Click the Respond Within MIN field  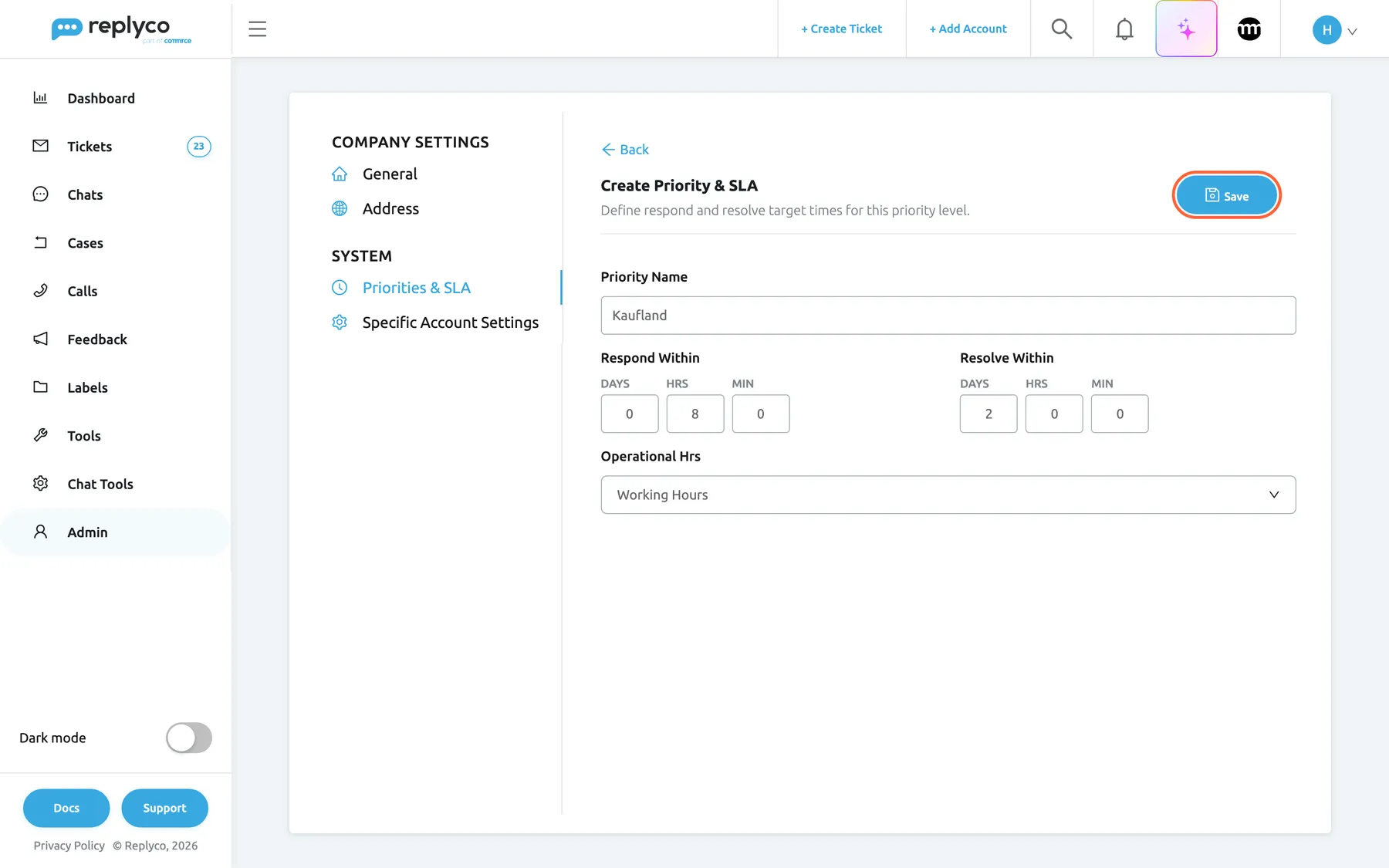(761, 414)
